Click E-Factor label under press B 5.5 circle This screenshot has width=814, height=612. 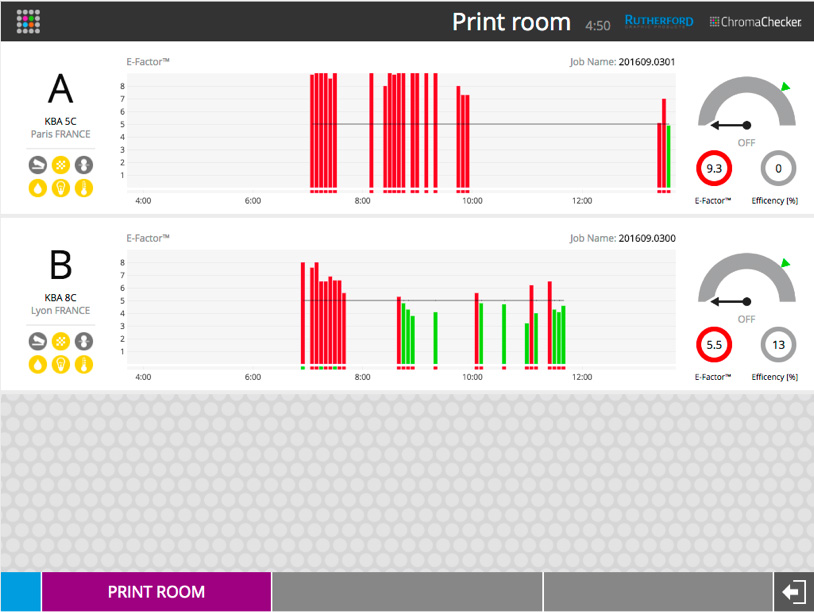coord(713,377)
